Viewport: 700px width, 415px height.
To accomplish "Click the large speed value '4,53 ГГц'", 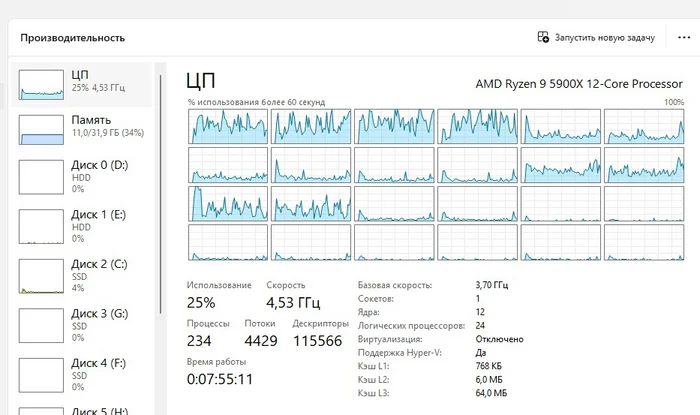I will [293, 303].
